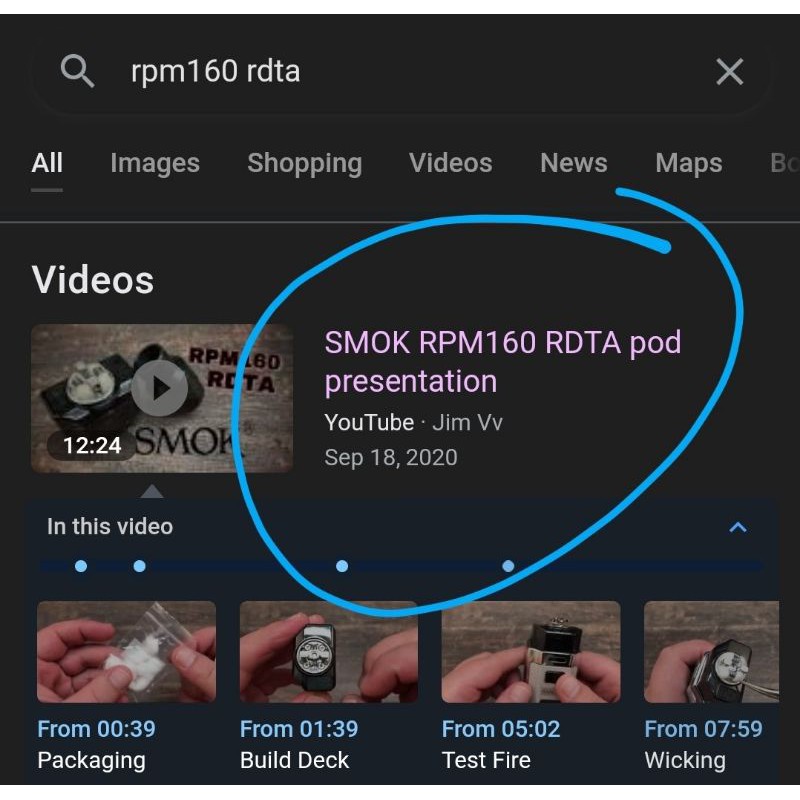Jump to the first timeline marker dot

point(81,566)
